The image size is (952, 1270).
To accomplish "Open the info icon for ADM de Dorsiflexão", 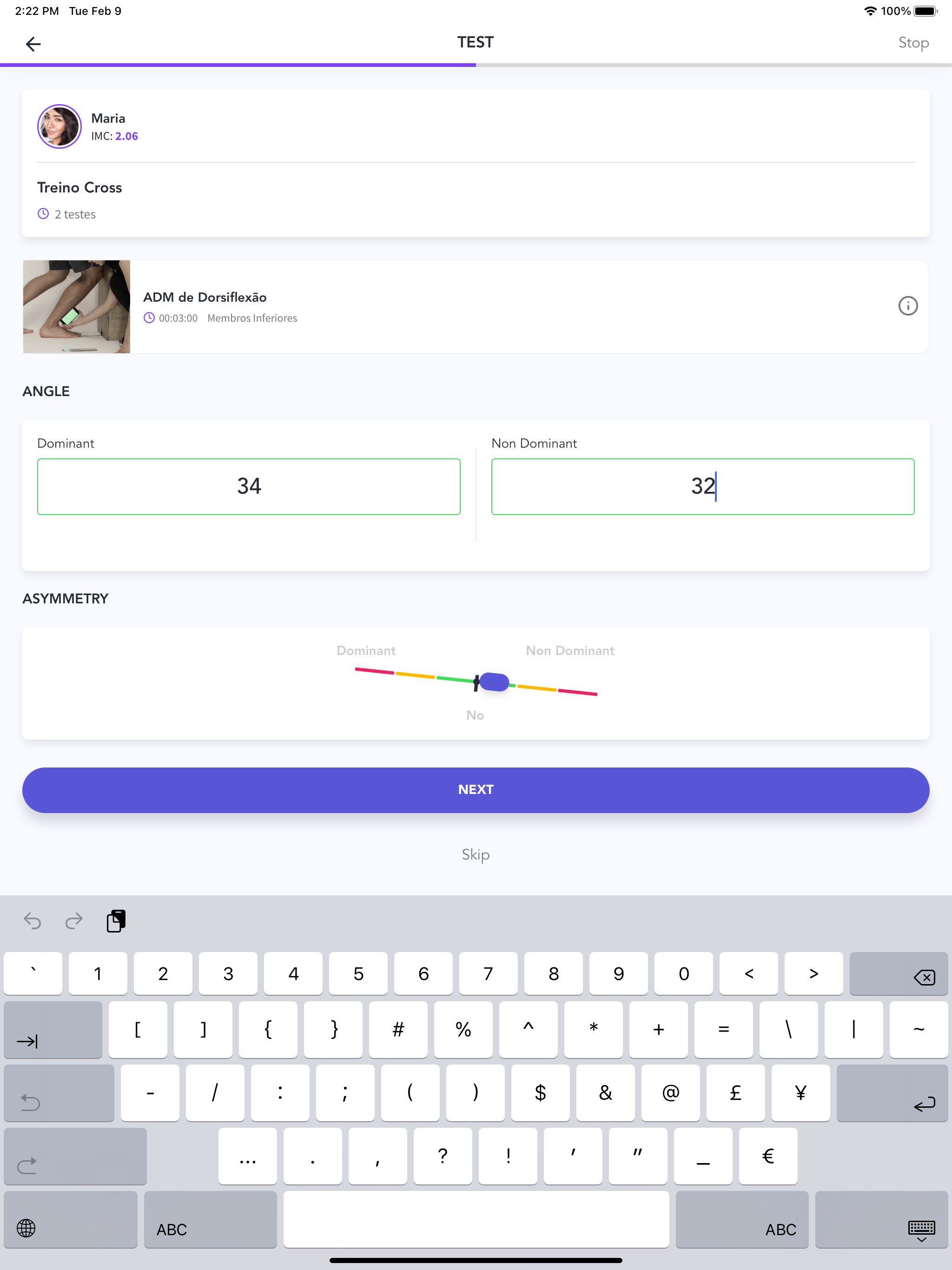I will (x=908, y=306).
